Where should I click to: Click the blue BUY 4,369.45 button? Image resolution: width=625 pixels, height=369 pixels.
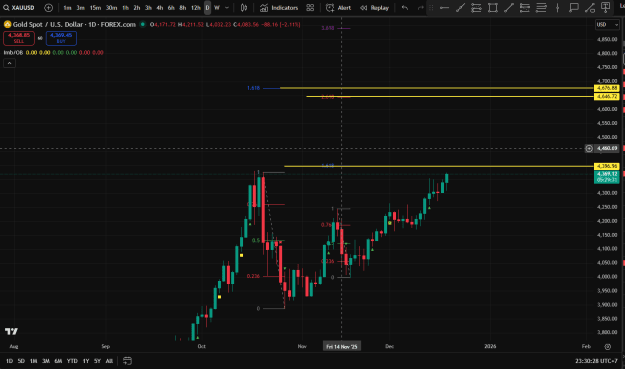pos(61,38)
